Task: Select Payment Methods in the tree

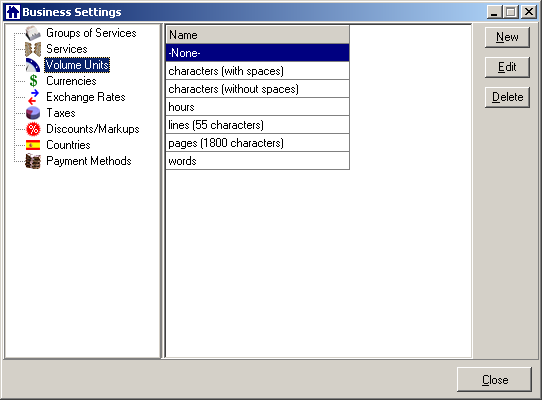Action: (x=89, y=161)
